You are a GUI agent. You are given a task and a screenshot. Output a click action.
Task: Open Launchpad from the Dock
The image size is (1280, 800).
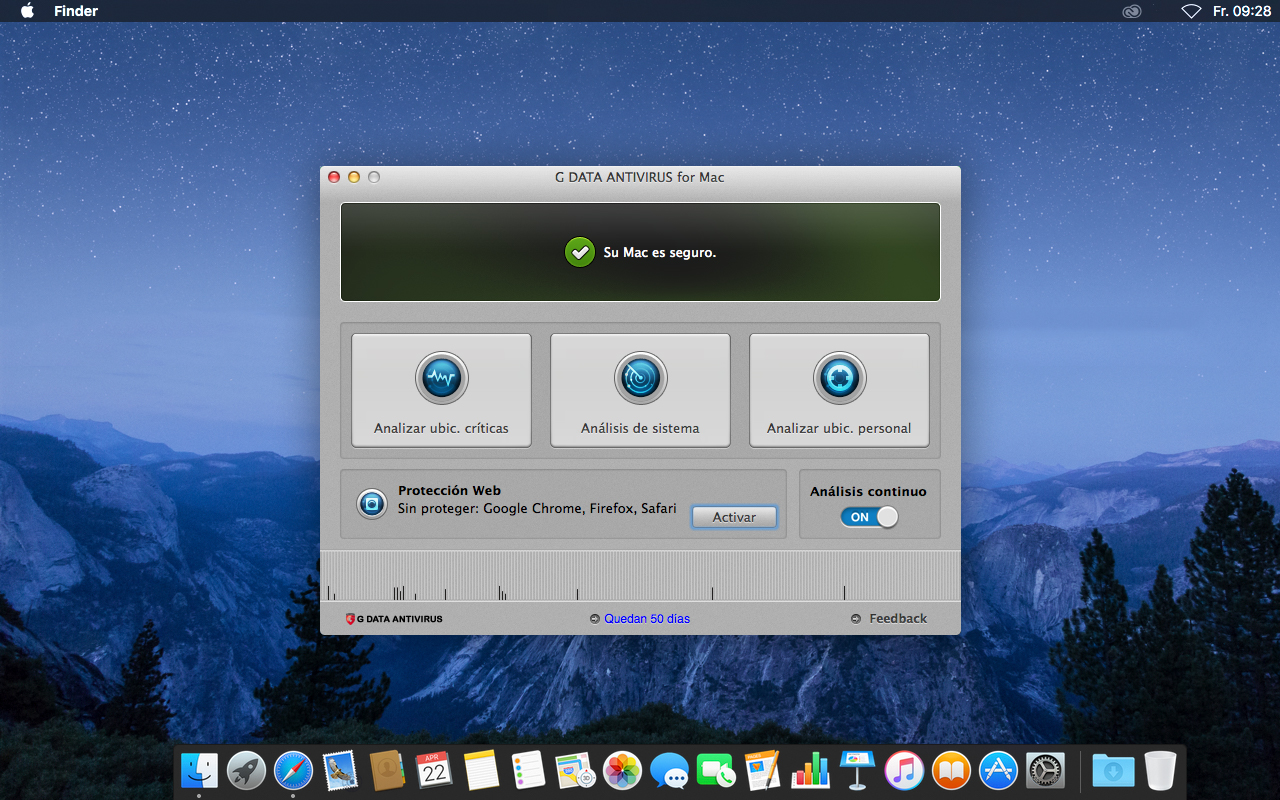[x=246, y=770]
